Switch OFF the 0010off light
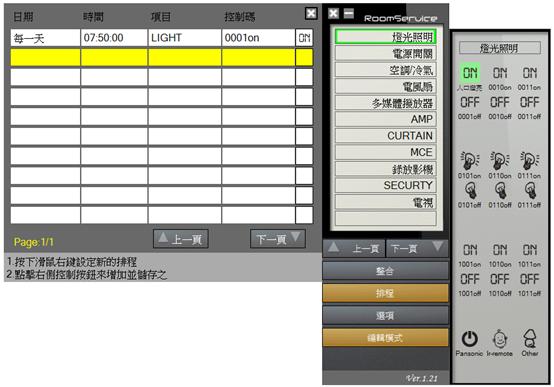This screenshot has height=387, width=554. (500, 102)
